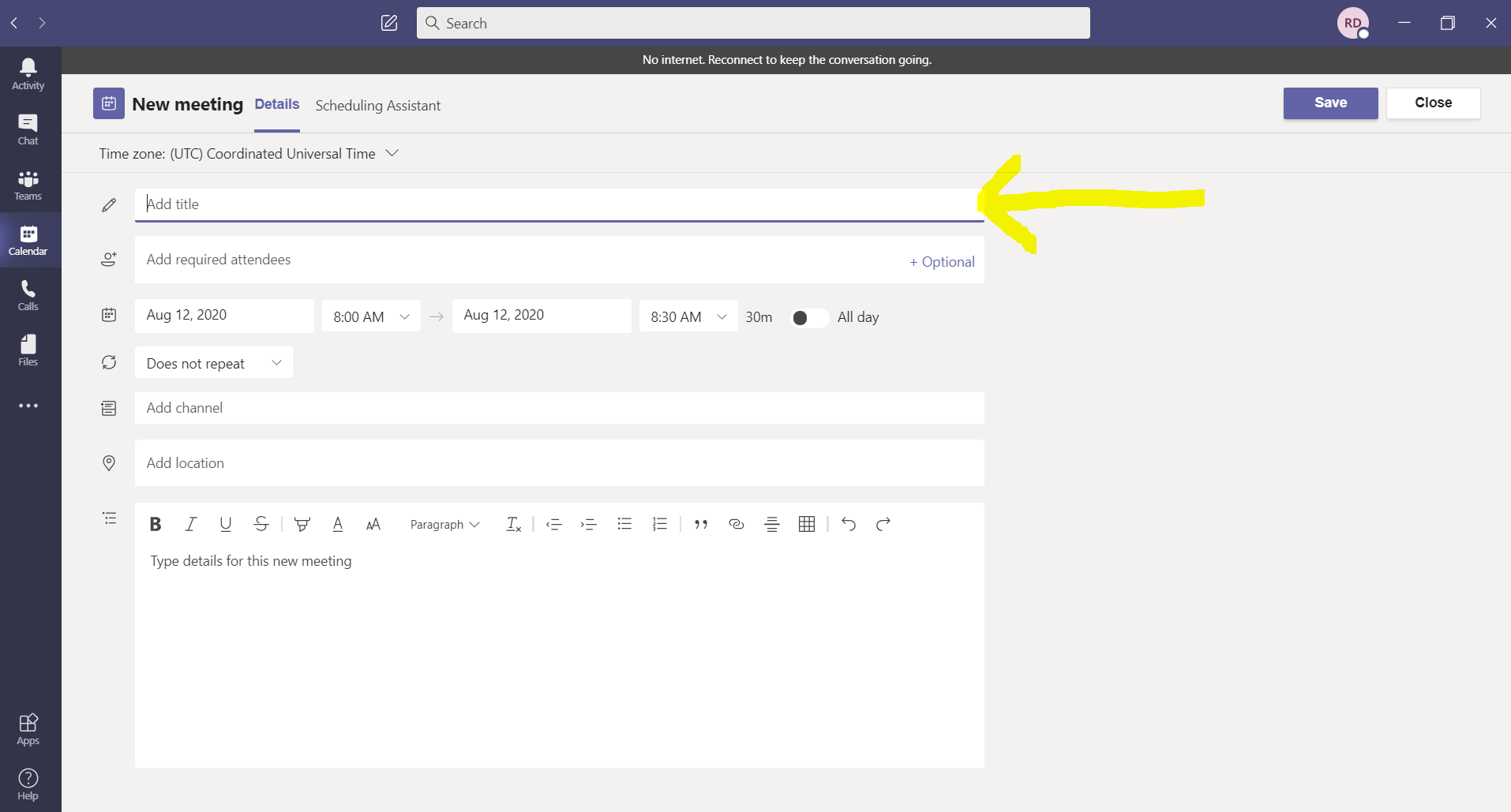The width and height of the screenshot is (1511, 812).
Task: Toggle the All day switch
Action: pyautogui.click(x=809, y=317)
